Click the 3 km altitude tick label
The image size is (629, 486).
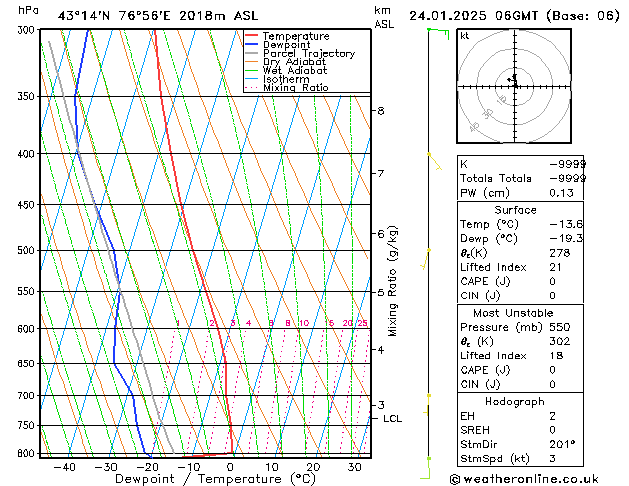(381, 405)
